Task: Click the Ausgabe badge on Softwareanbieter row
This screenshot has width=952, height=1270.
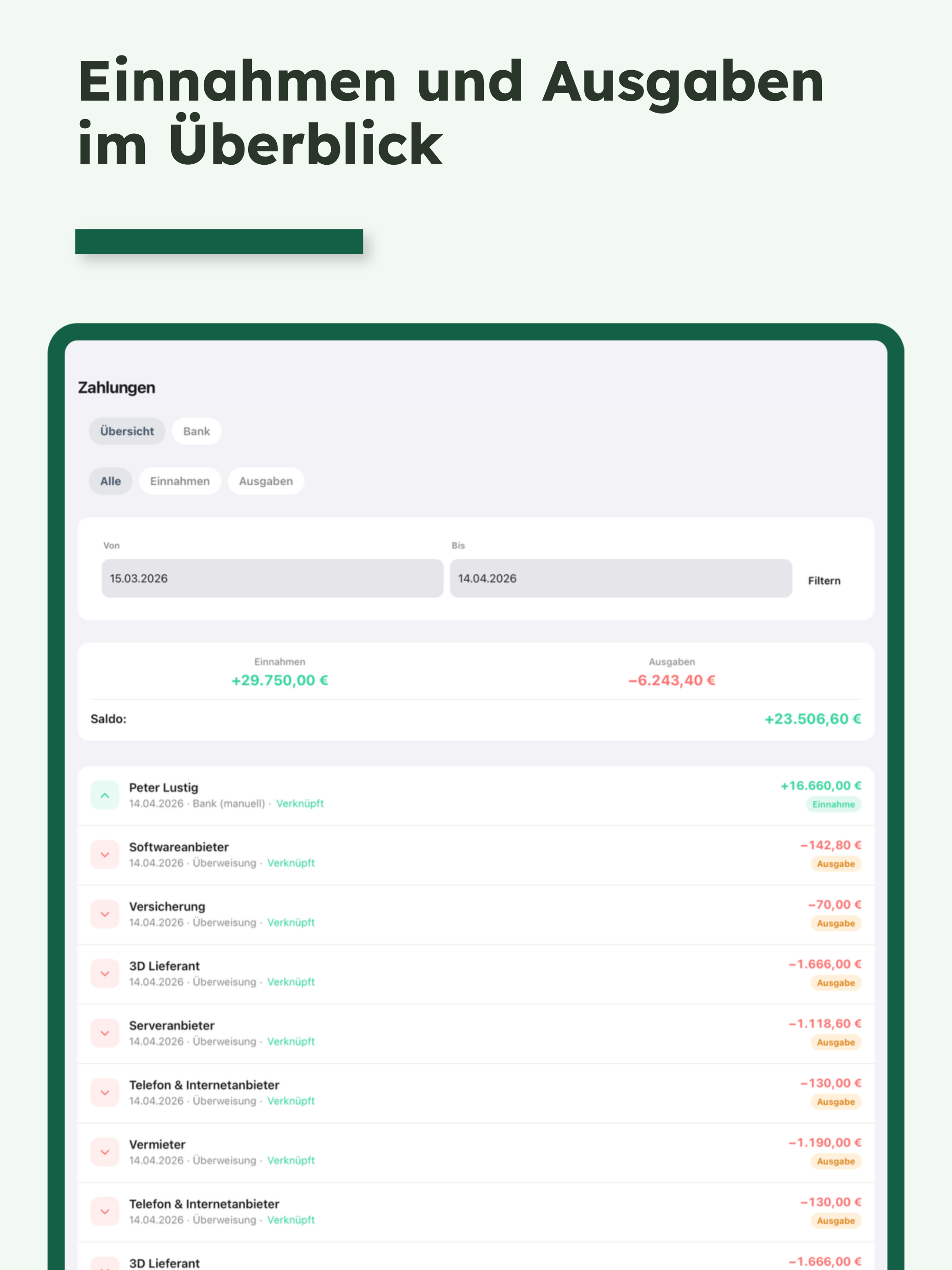Action: (835, 864)
